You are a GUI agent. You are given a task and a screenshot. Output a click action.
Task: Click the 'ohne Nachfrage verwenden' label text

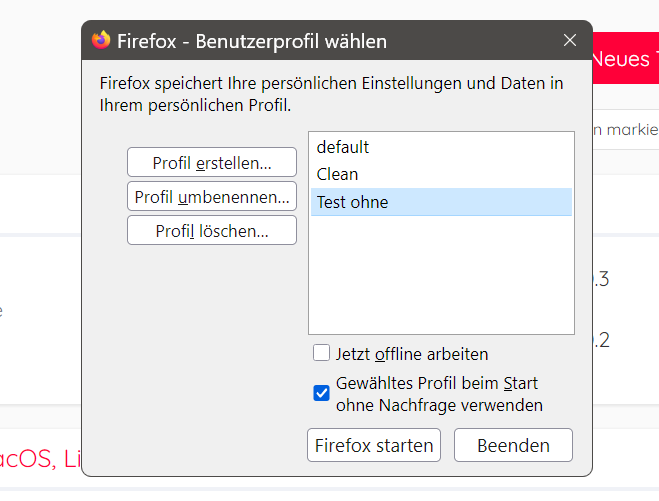click(439, 405)
